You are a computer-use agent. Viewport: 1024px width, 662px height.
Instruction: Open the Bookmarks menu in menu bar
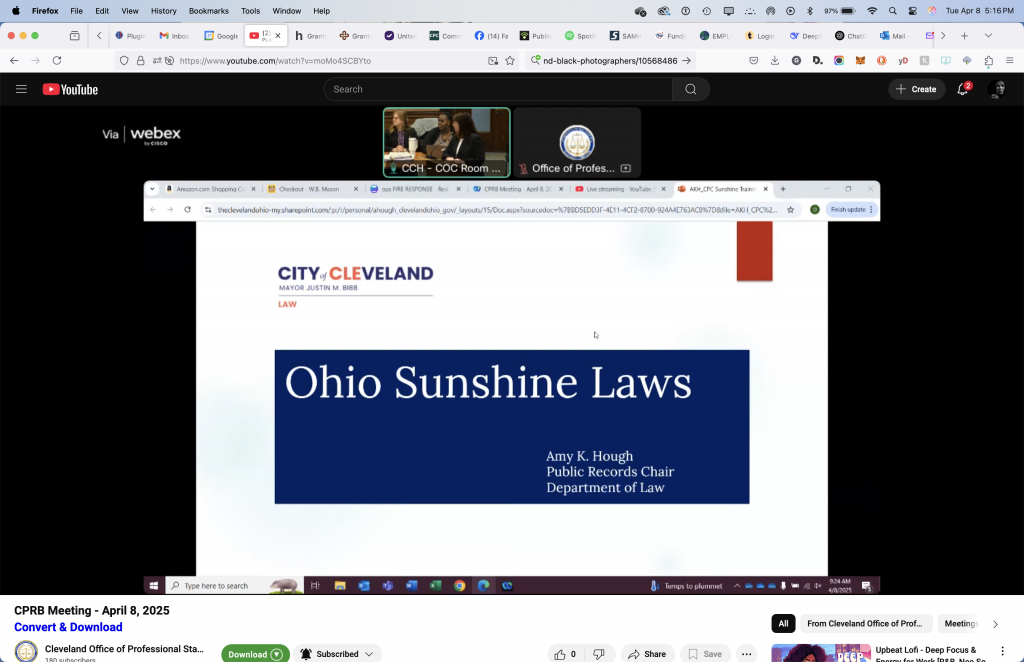click(208, 10)
